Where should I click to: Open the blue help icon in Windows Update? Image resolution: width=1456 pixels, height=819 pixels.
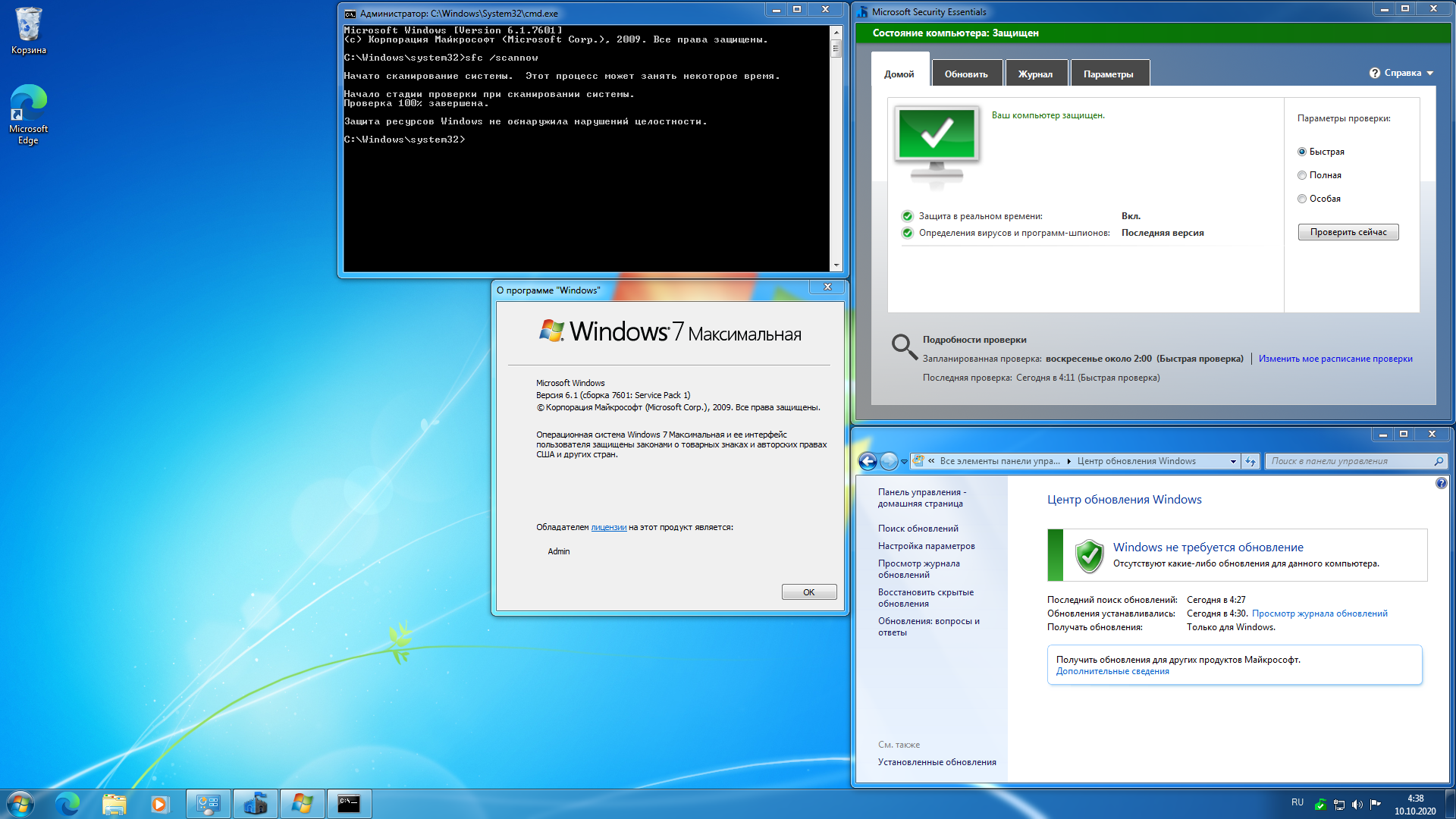click(1441, 483)
